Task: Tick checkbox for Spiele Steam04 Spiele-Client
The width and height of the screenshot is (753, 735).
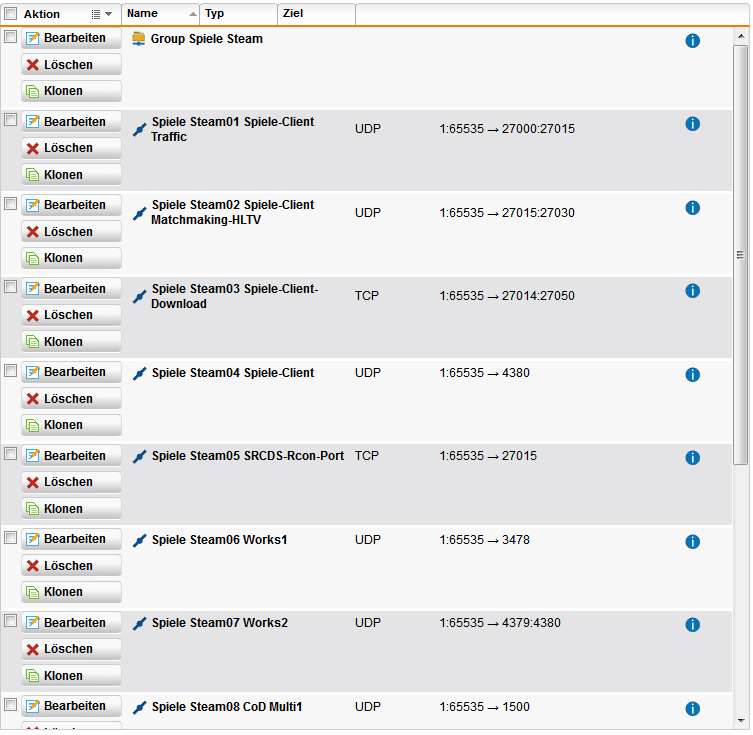Action: click(x=11, y=371)
